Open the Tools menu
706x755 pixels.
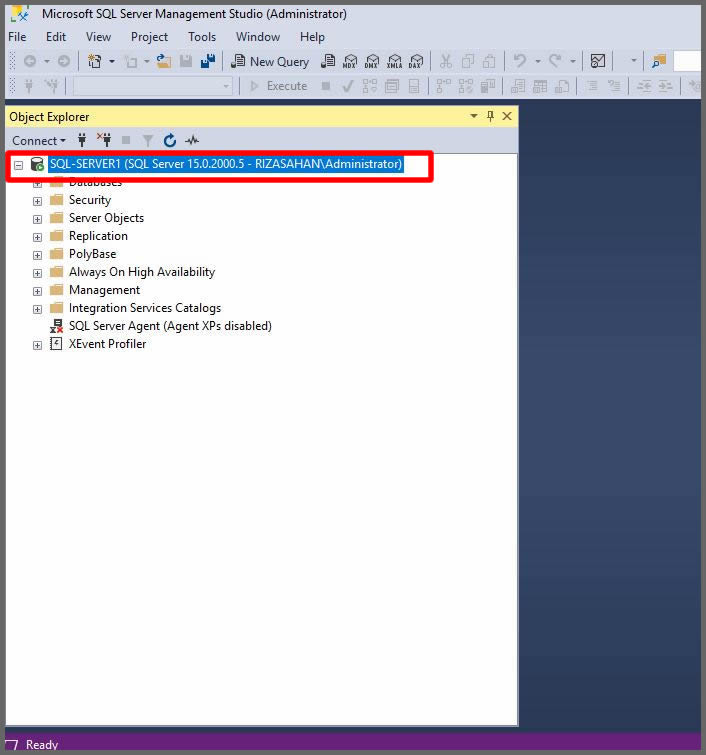click(x=202, y=37)
